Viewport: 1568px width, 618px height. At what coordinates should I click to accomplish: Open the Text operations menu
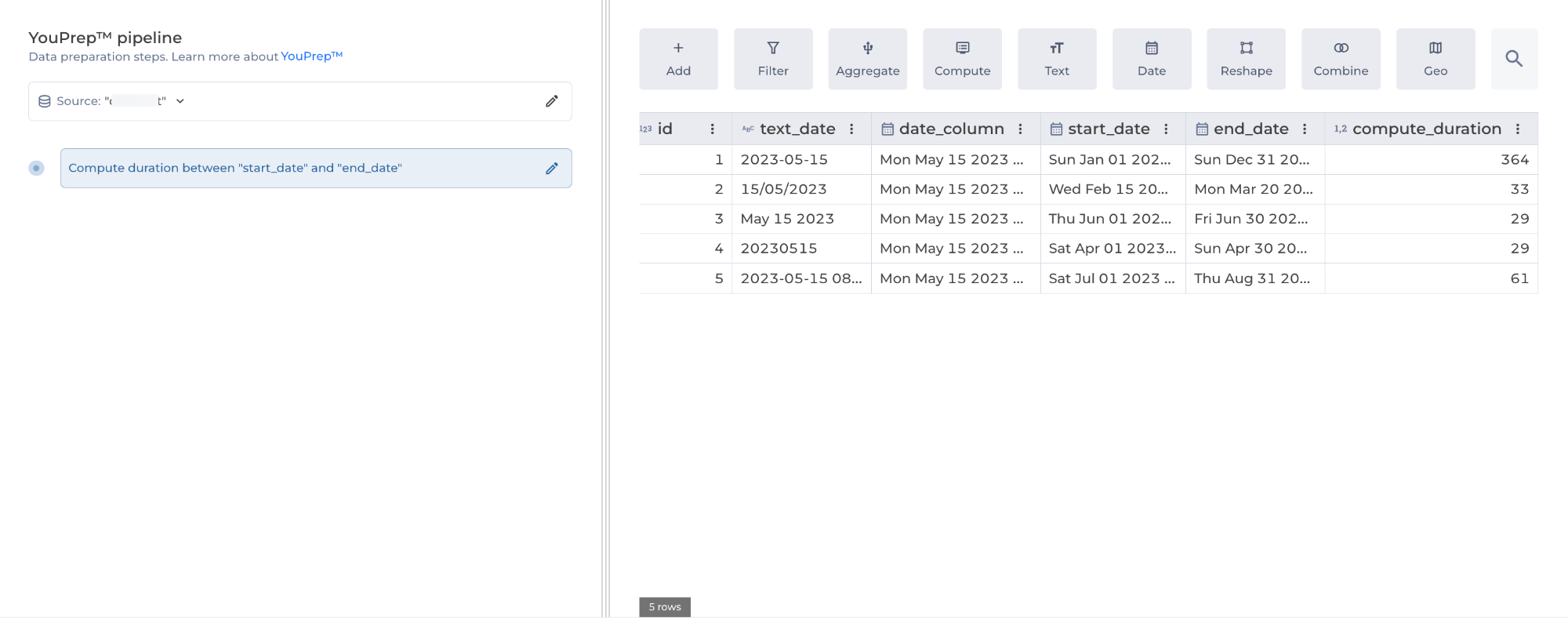[1057, 59]
